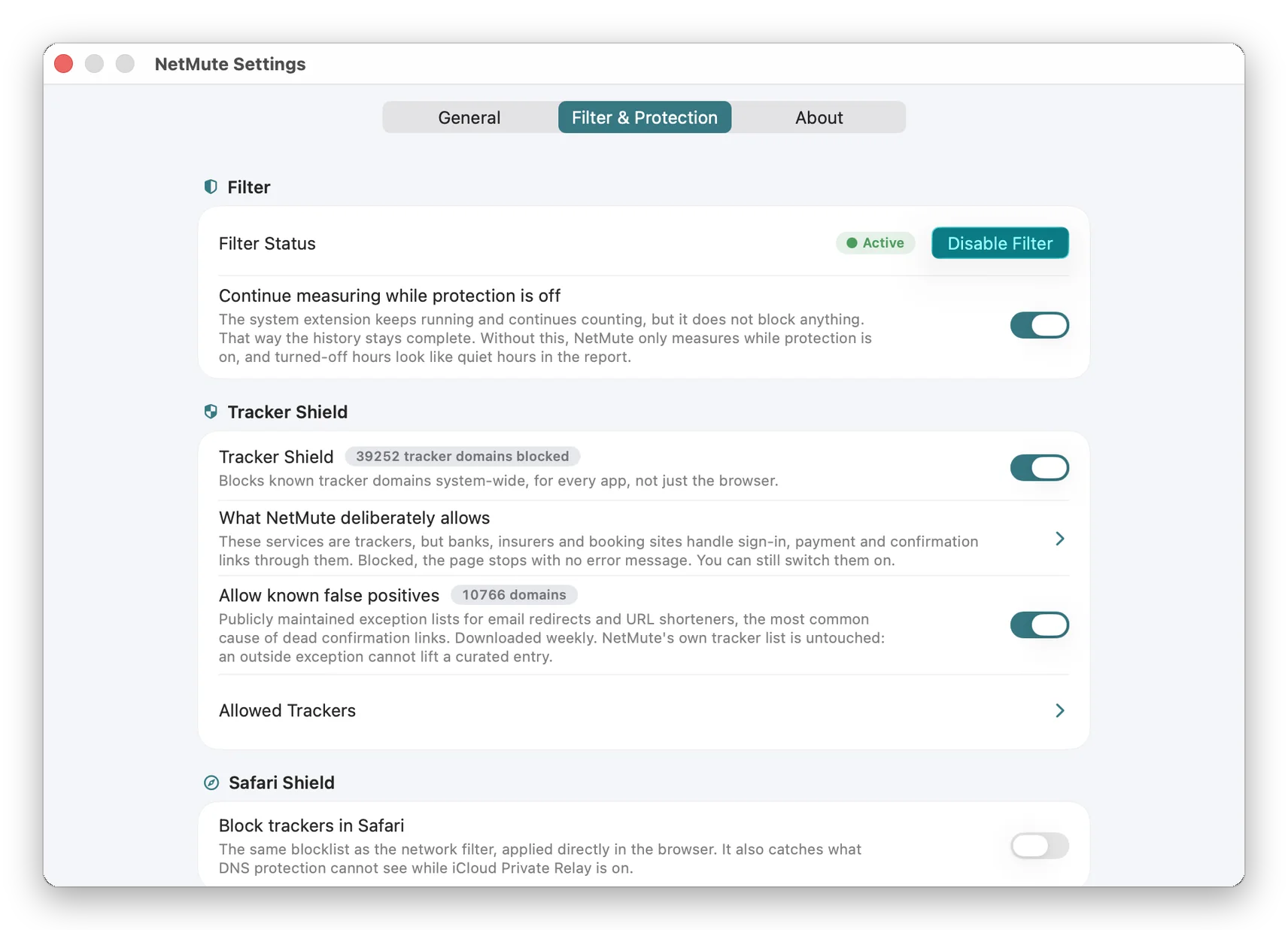Click the Block trackers in Safari title
The image size is (1288, 930).
311,825
